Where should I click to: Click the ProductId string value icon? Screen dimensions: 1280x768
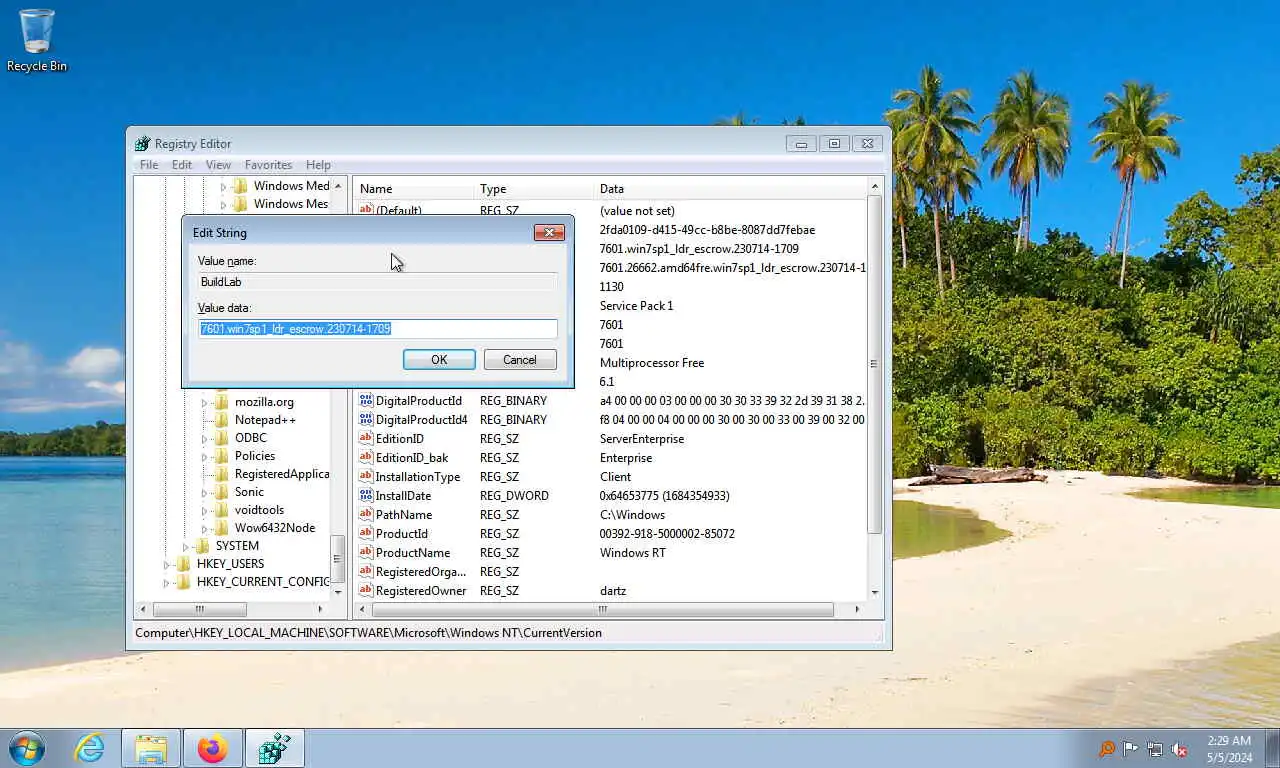pos(366,533)
